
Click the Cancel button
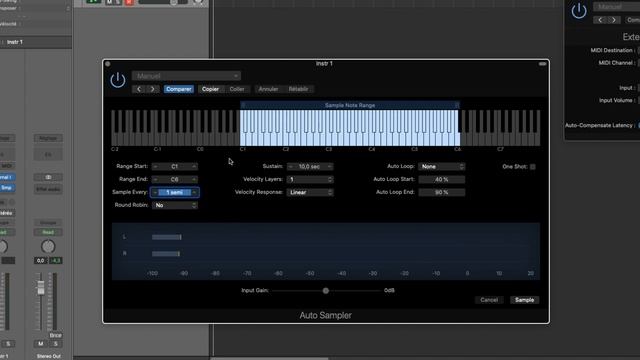[x=489, y=300]
